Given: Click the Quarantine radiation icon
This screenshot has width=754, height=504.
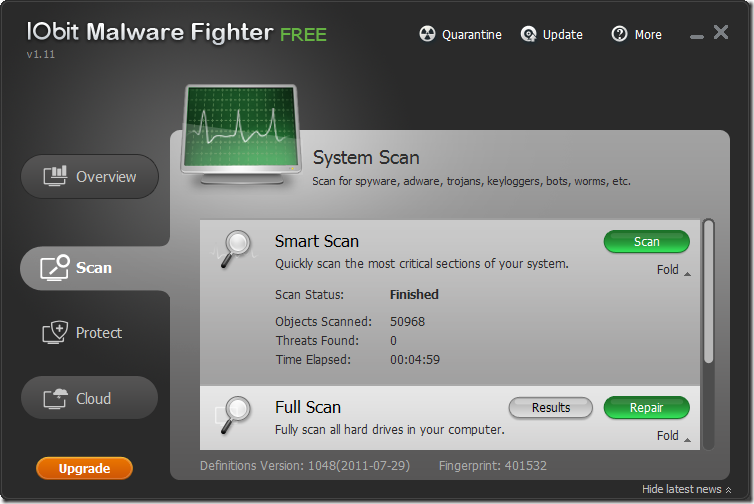Looking at the screenshot, I should 427,34.
